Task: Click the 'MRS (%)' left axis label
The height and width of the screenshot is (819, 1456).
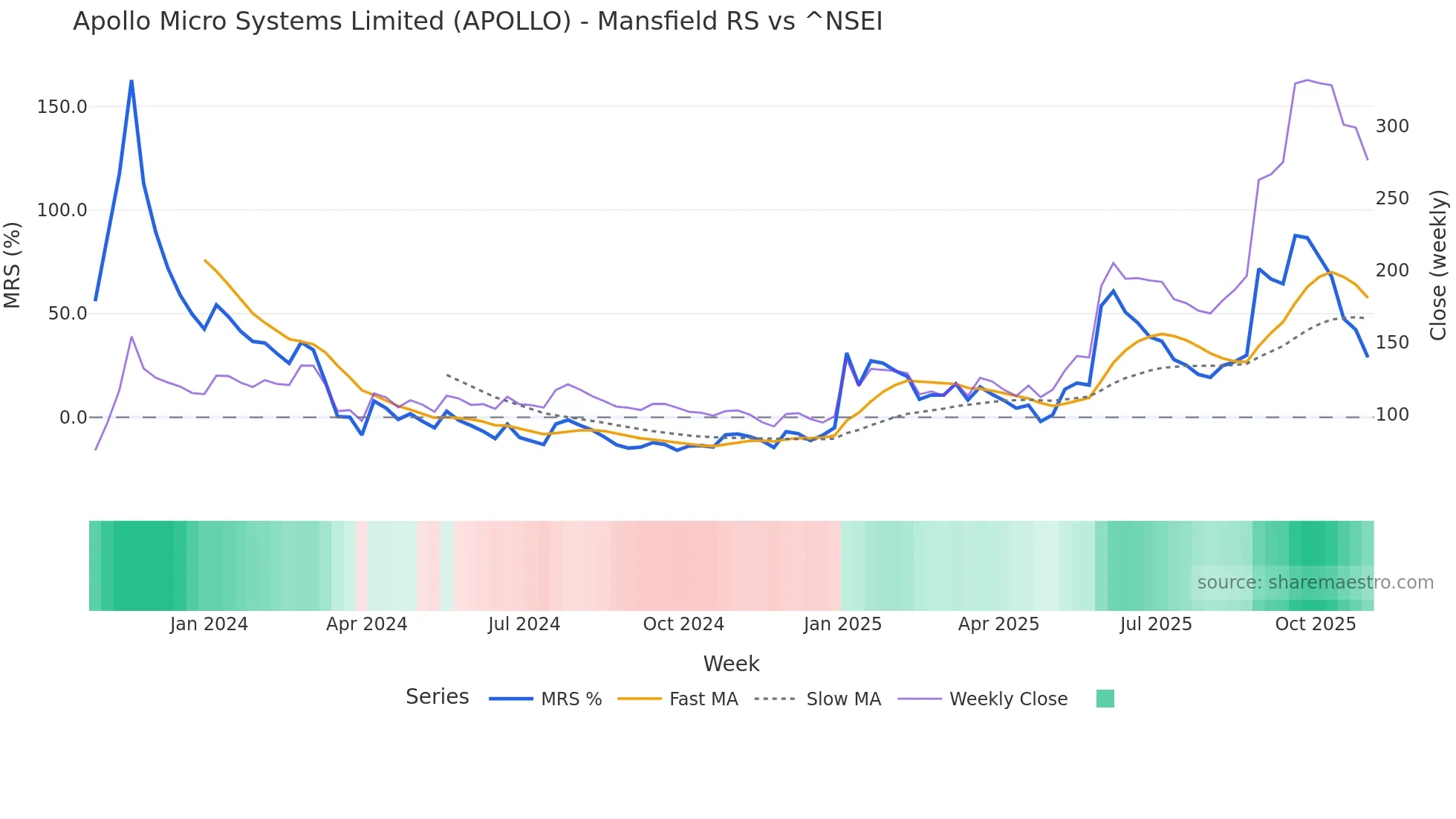Action: (13, 265)
